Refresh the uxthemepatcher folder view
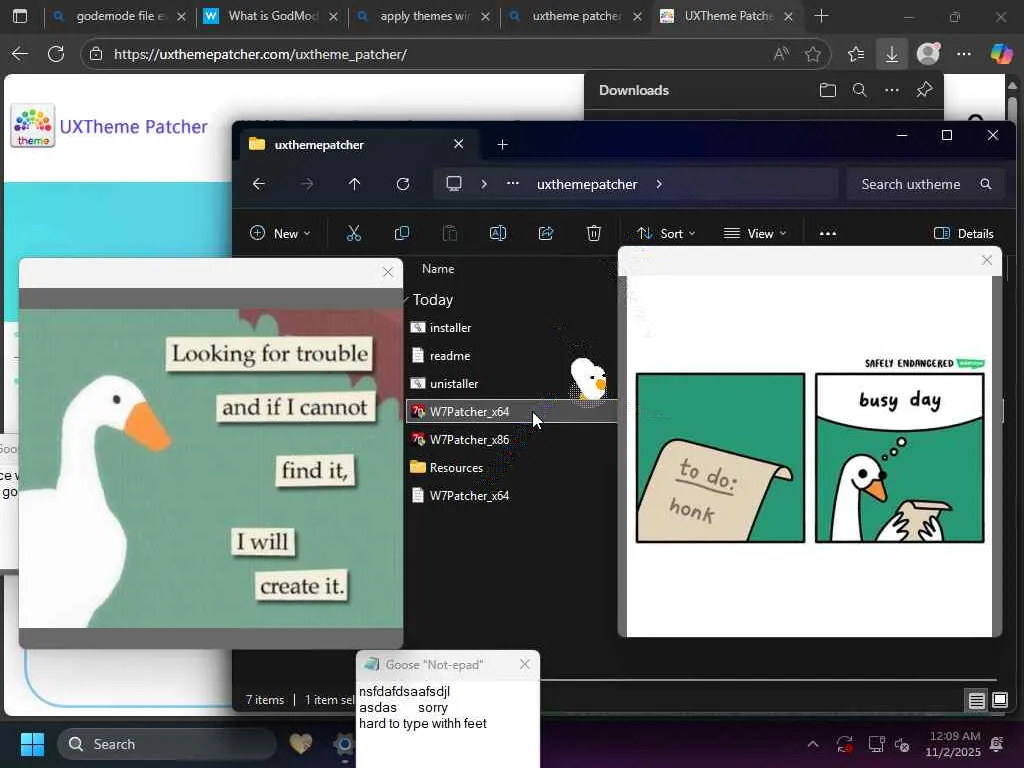Image resolution: width=1024 pixels, height=768 pixels. pyautogui.click(x=403, y=184)
